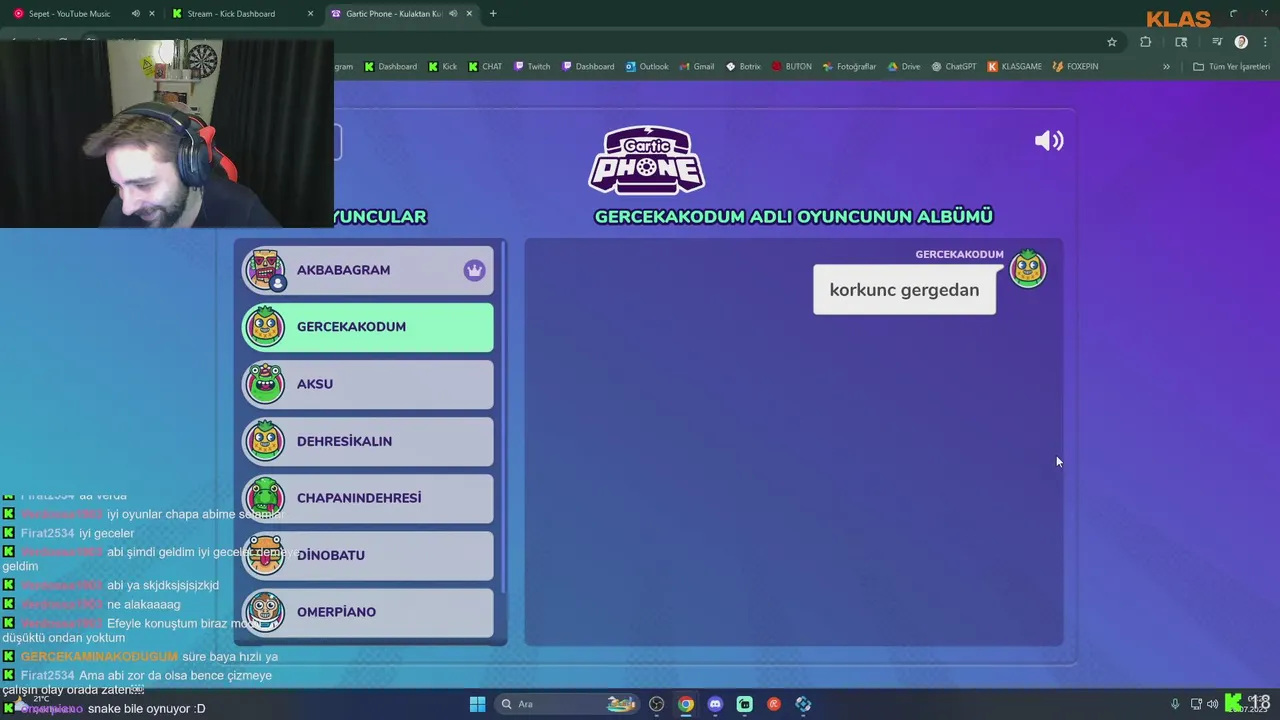Open the Outlook bookmark
The height and width of the screenshot is (720, 1280).
(647, 67)
